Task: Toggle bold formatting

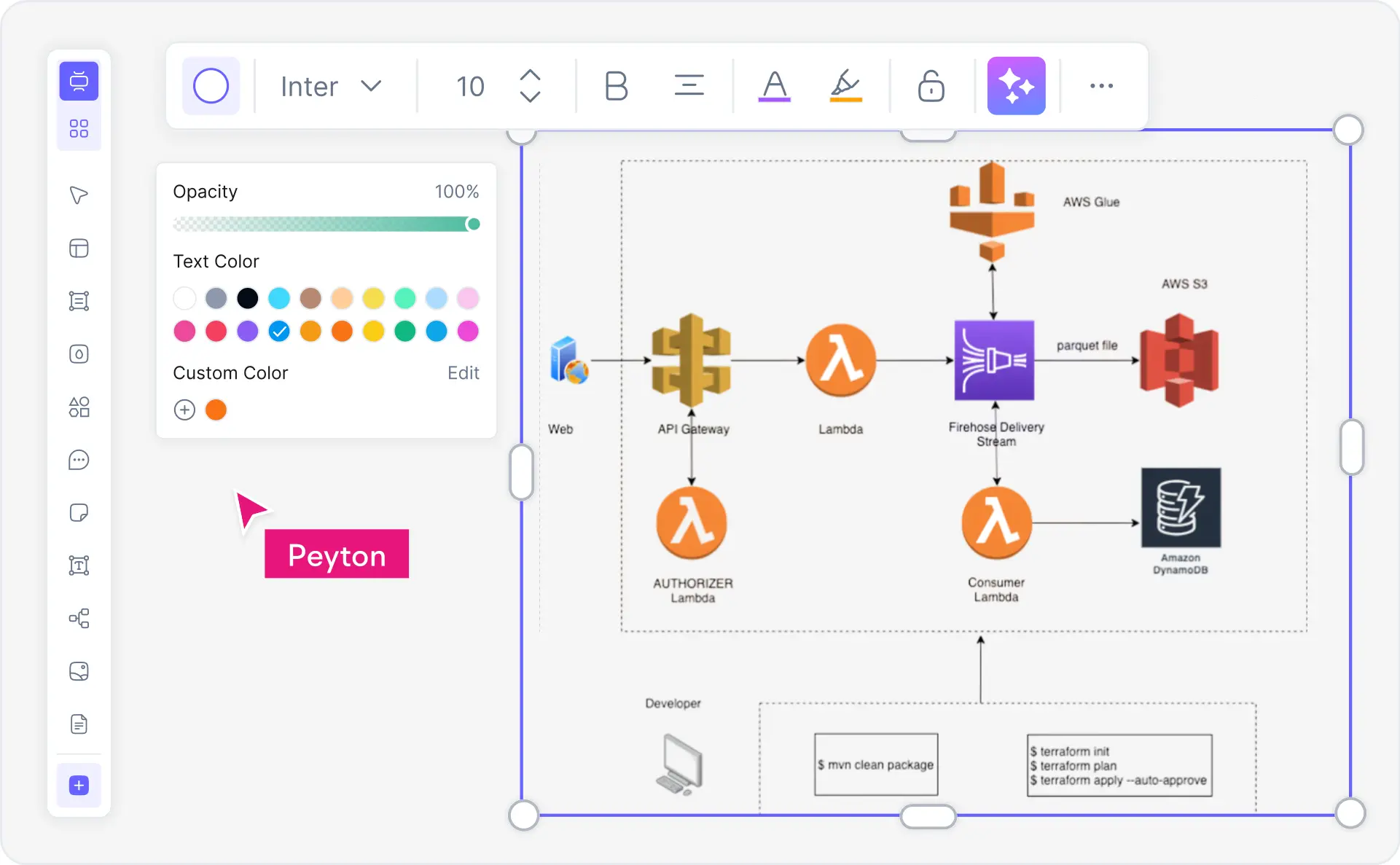Action: (x=616, y=86)
